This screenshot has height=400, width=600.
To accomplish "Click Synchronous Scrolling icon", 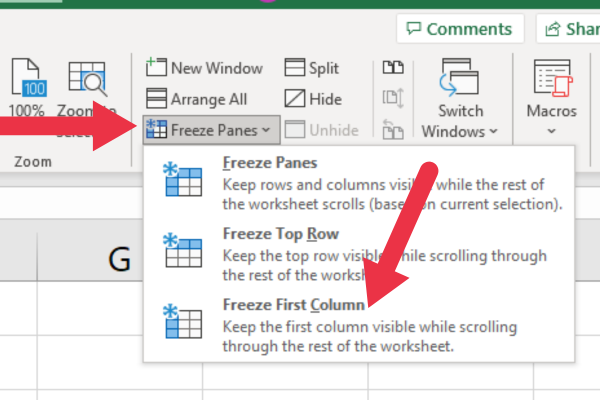I will (393, 98).
